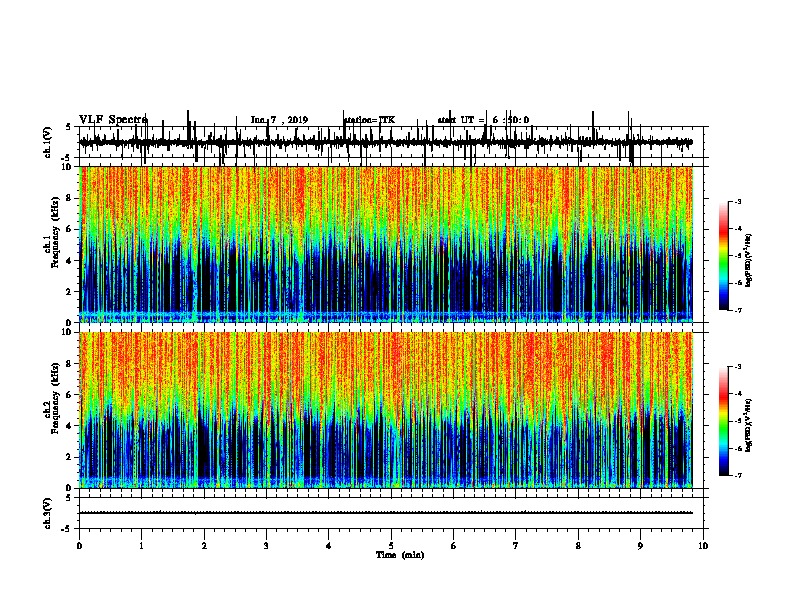The width and height of the screenshot is (792, 612).
Task: Click the "-3" tick on ch.2 colorbar
Action: 738,367
